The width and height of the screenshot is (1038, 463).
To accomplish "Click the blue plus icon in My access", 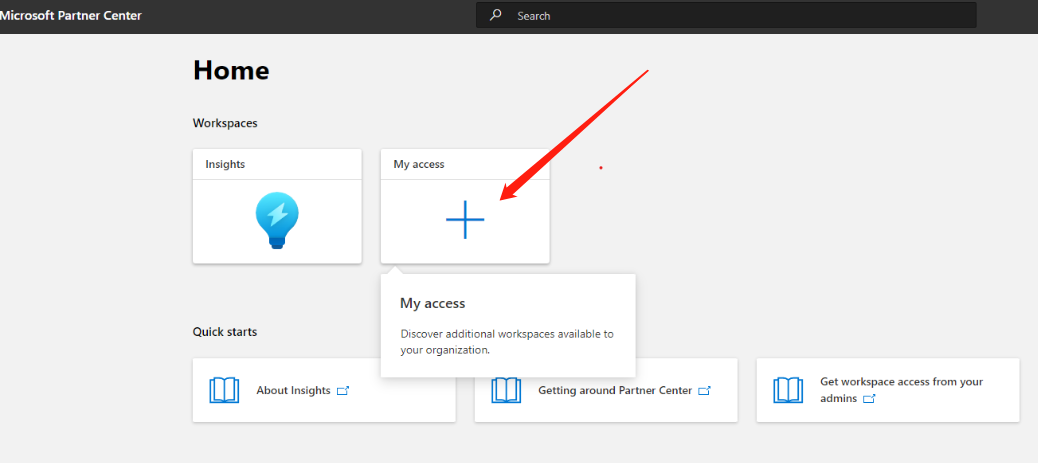I will (x=465, y=219).
